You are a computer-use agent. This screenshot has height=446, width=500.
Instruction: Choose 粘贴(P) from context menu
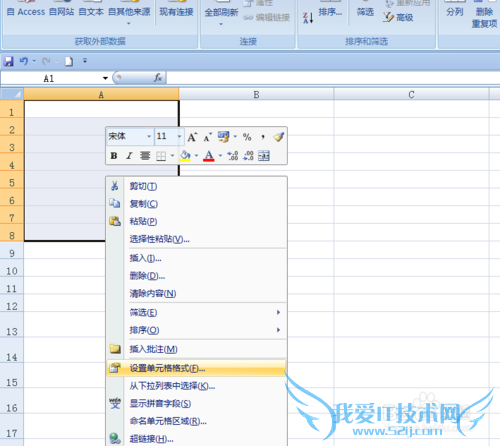point(197,221)
